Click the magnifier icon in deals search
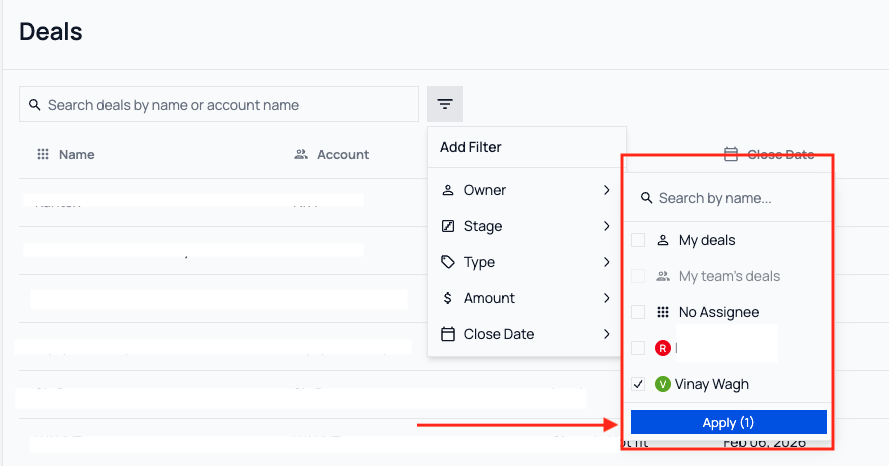The height and width of the screenshot is (466, 889). [x=35, y=105]
